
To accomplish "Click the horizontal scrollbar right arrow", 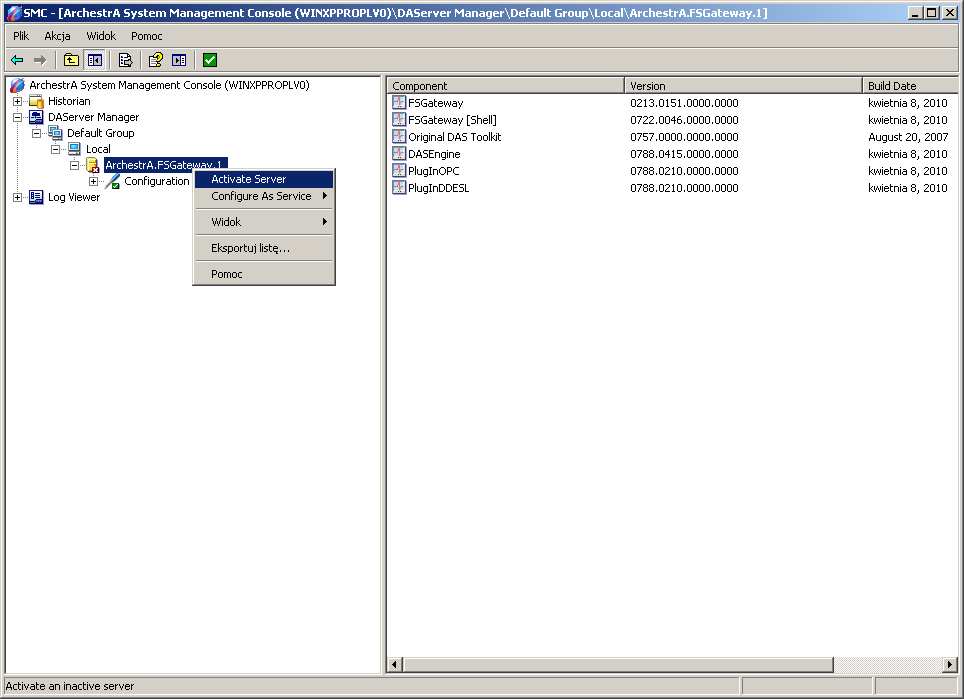I will click(950, 664).
